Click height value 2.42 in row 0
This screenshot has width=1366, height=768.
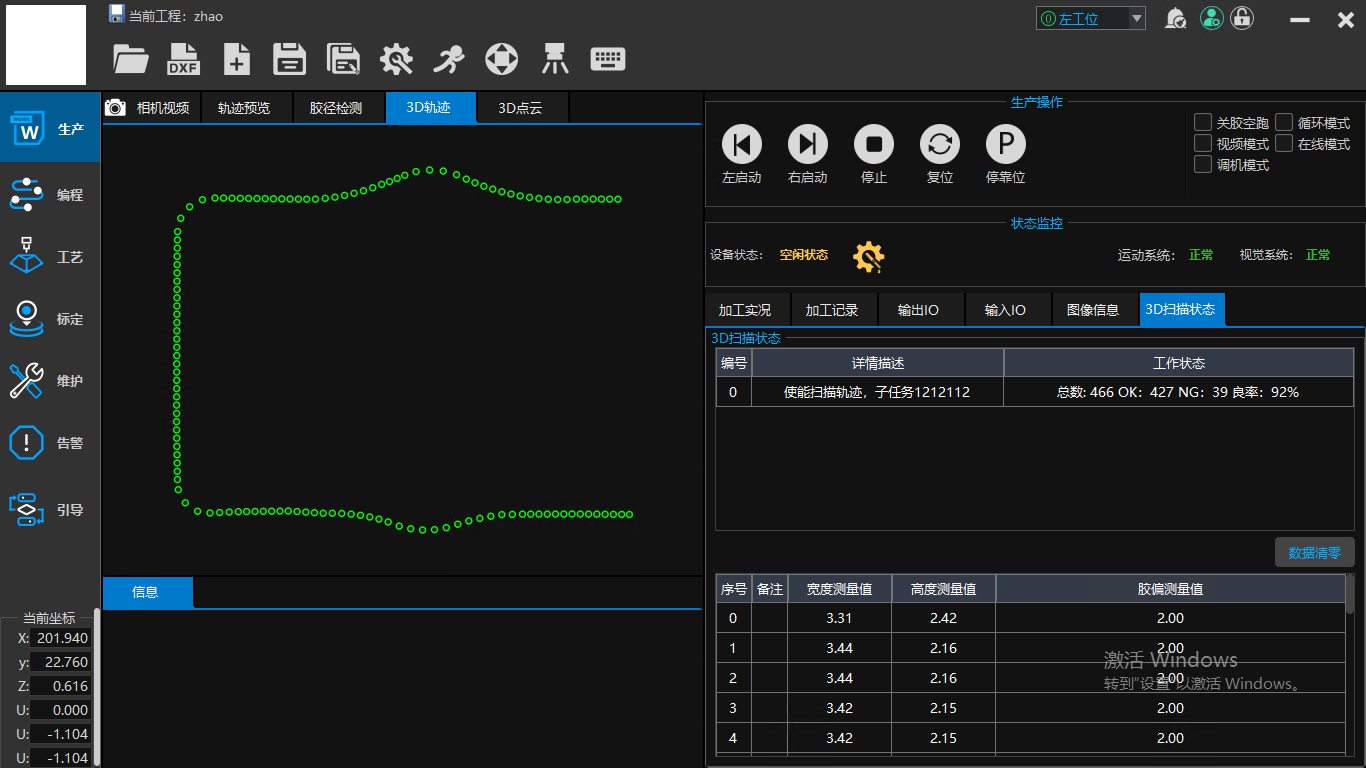click(944, 618)
